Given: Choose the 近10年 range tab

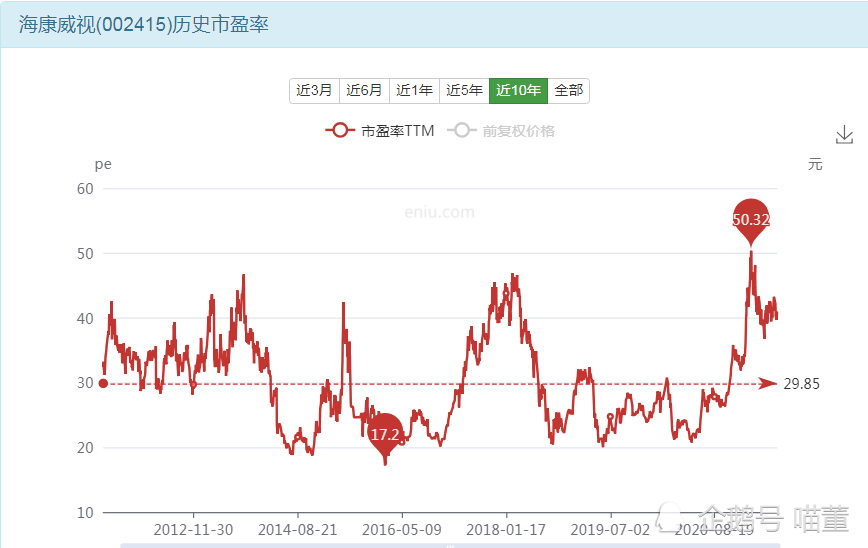Looking at the screenshot, I should click(518, 91).
